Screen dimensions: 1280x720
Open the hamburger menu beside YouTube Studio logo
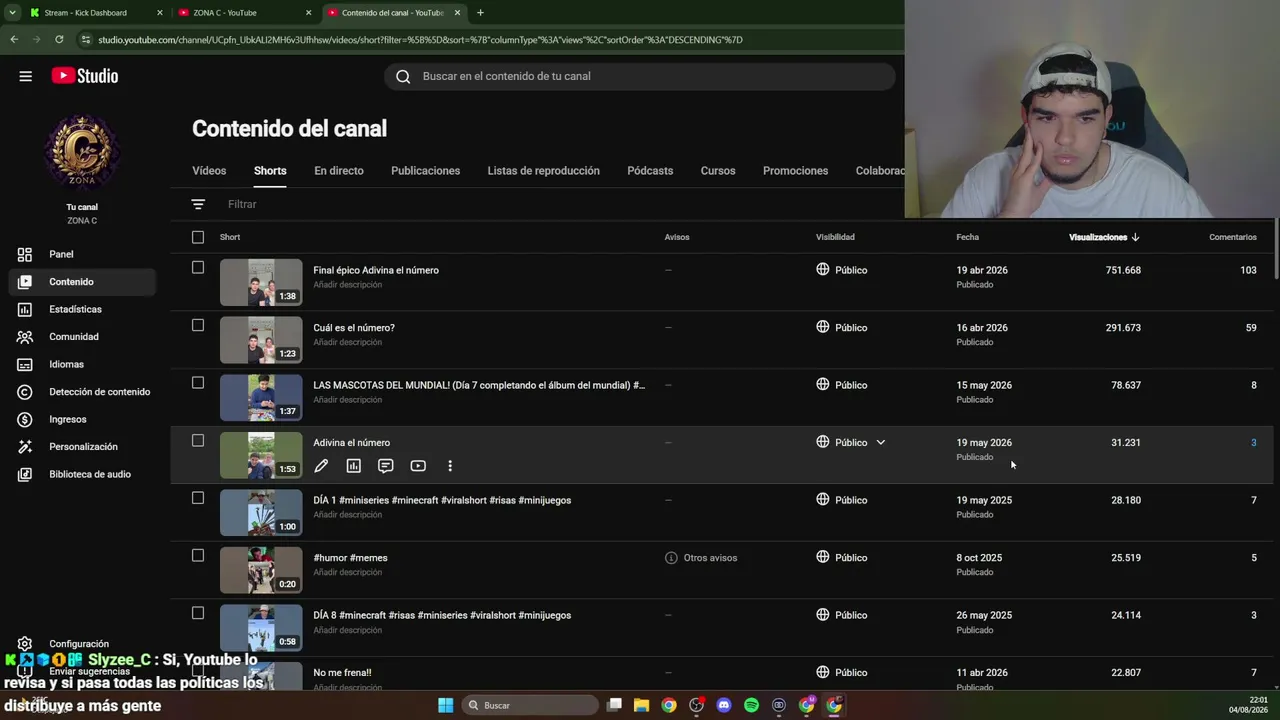[25, 76]
